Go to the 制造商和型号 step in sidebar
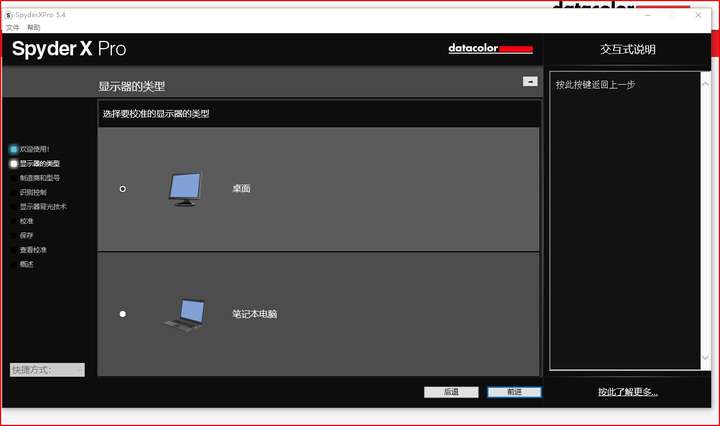 (39, 178)
